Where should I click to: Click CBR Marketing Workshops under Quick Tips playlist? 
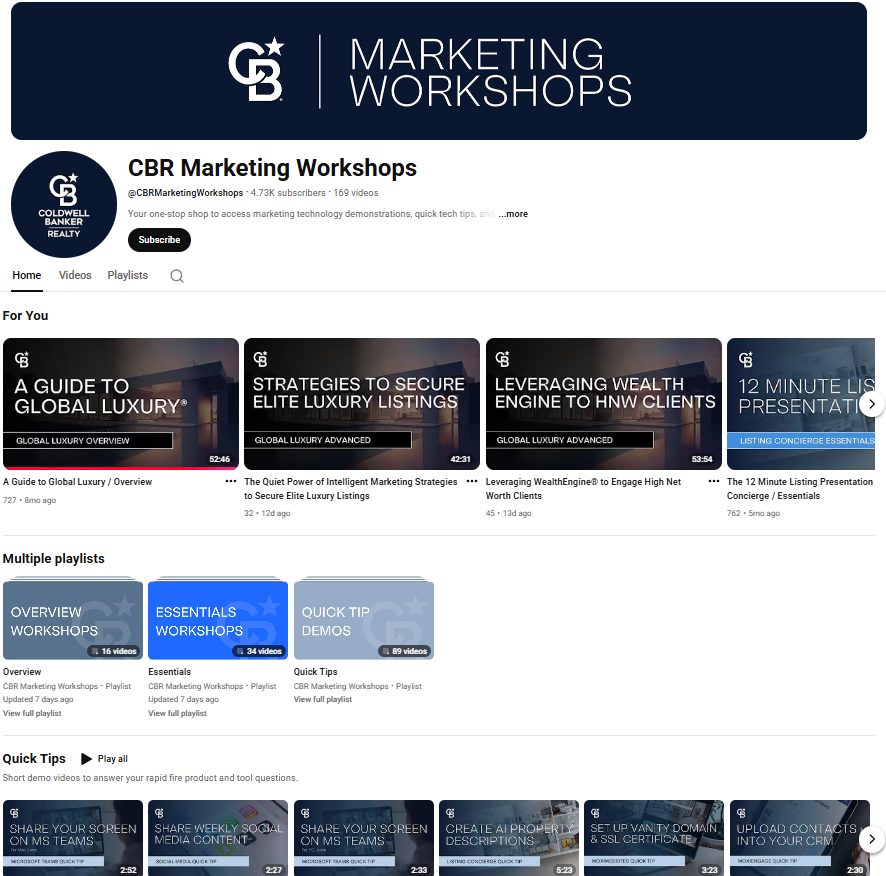pos(341,686)
